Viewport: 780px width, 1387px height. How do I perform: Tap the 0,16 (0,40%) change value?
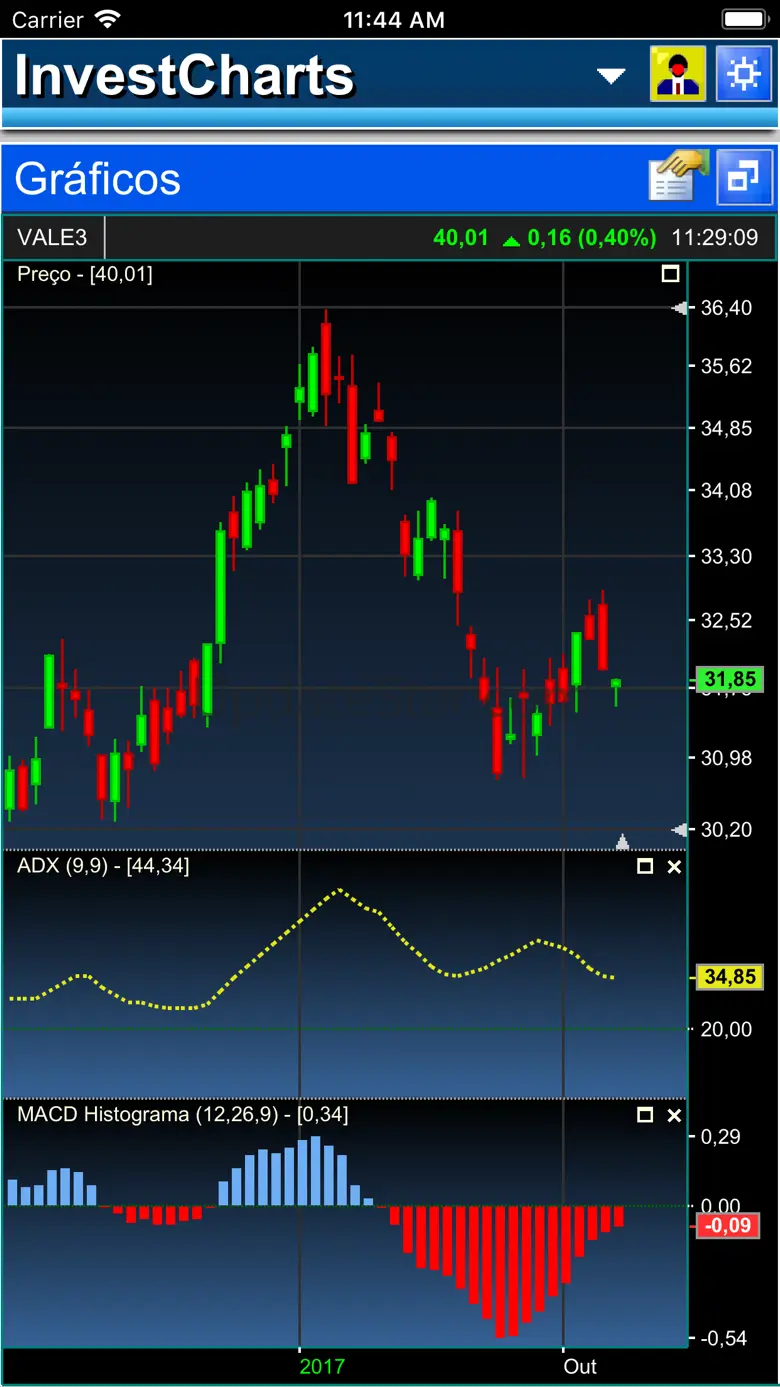pos(592,238)
